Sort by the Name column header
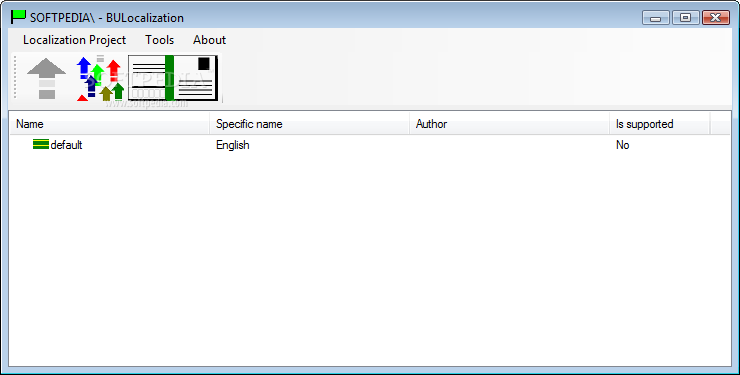 109,124
